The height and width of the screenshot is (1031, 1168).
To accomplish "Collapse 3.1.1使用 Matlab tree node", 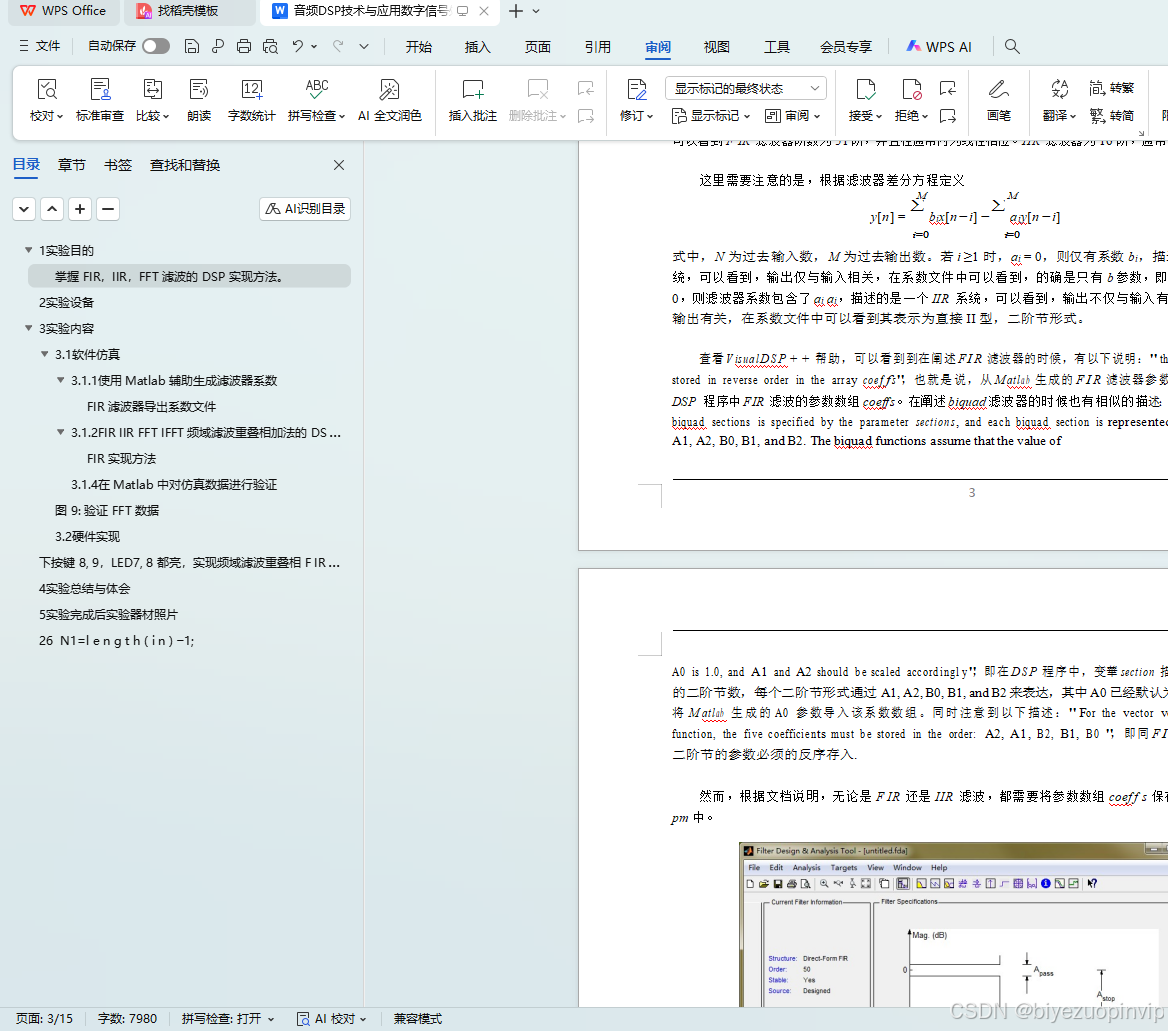I will (x=60, y=380).
